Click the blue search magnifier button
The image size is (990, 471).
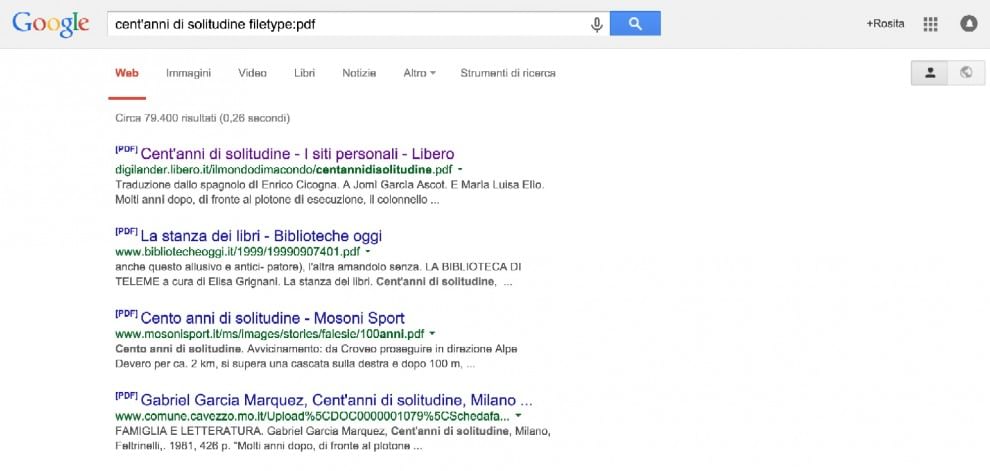coord(635,24)
